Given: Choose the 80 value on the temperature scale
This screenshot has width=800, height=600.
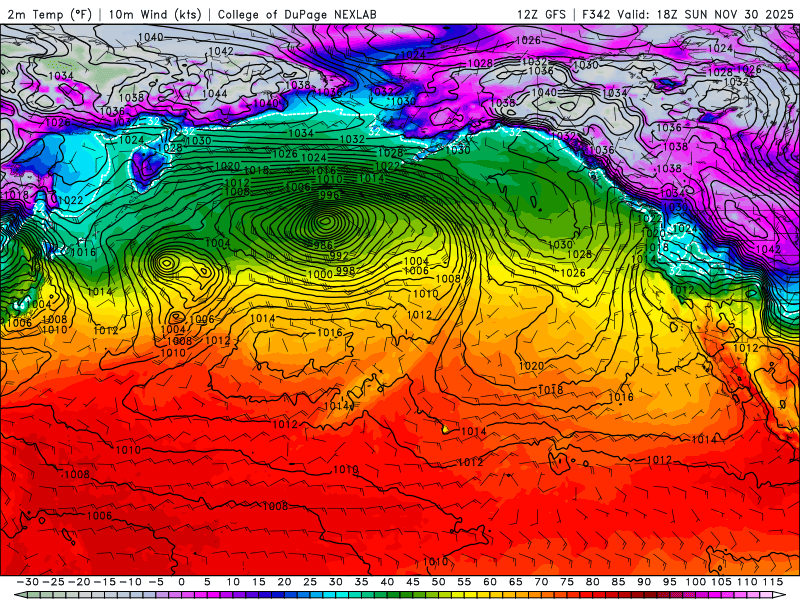Looking at the screenshot, I should (592, 582).
